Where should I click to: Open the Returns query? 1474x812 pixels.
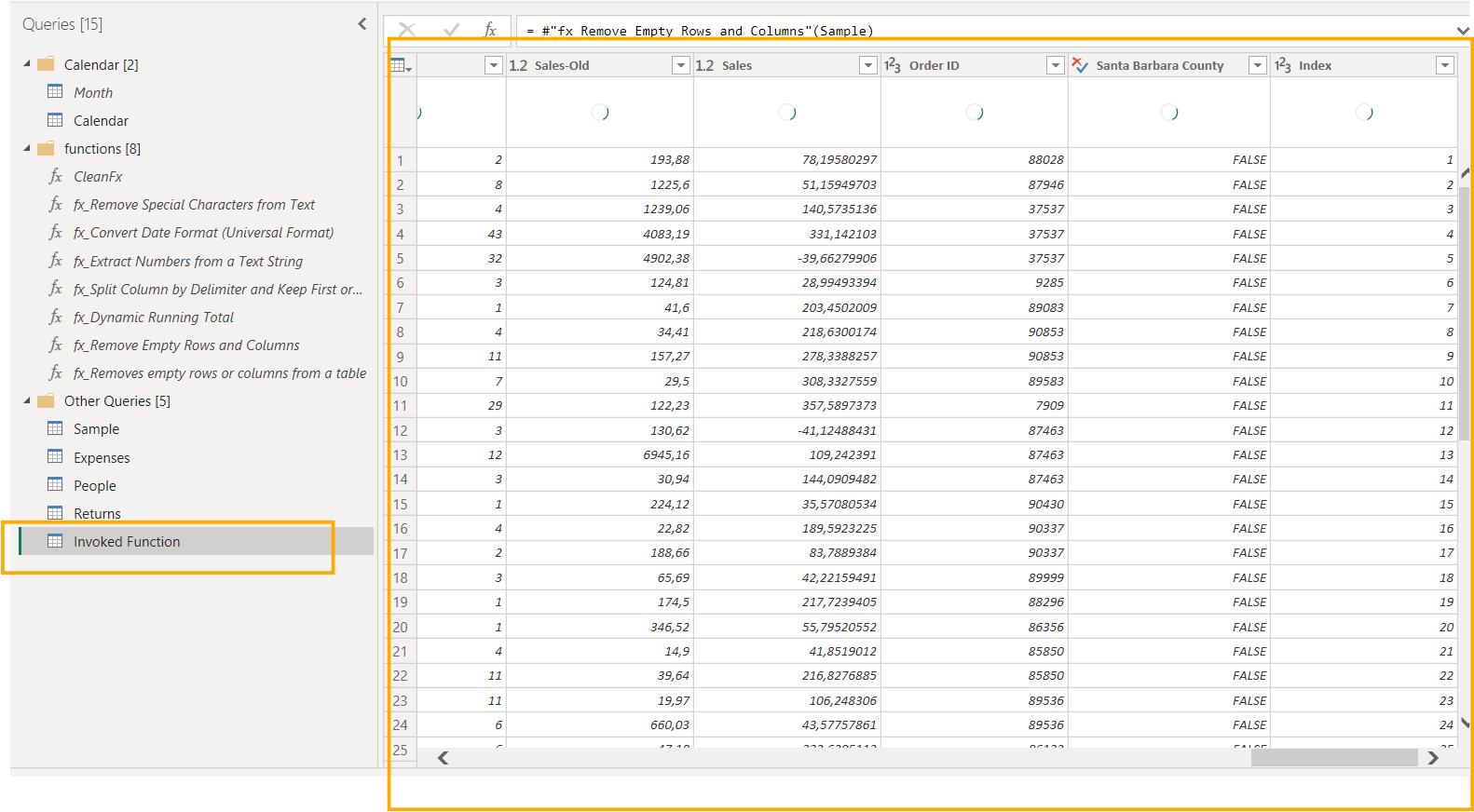(x=97, y=514)
